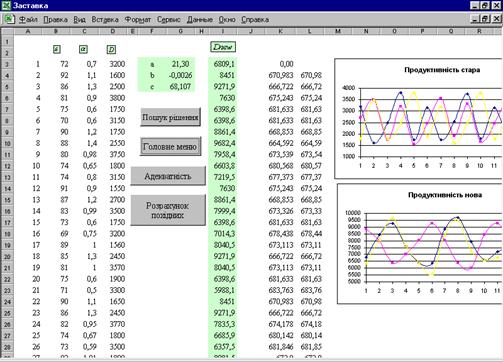Minimize the inner workbook window
This screenshot has height=362, width=503.
pos(476,19)
